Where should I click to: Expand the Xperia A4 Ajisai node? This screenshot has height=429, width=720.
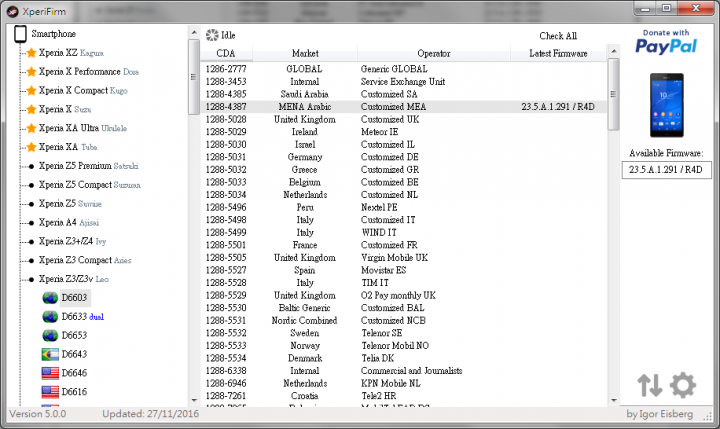click(x=31, y=223)
